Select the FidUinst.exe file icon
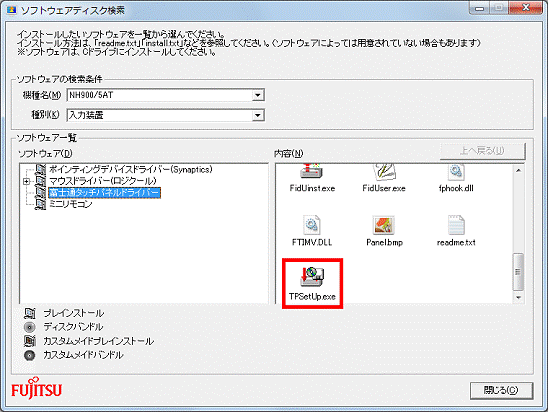Image resolution: width=548 pixels, height=412 pixels. click(x=311, y=171)
